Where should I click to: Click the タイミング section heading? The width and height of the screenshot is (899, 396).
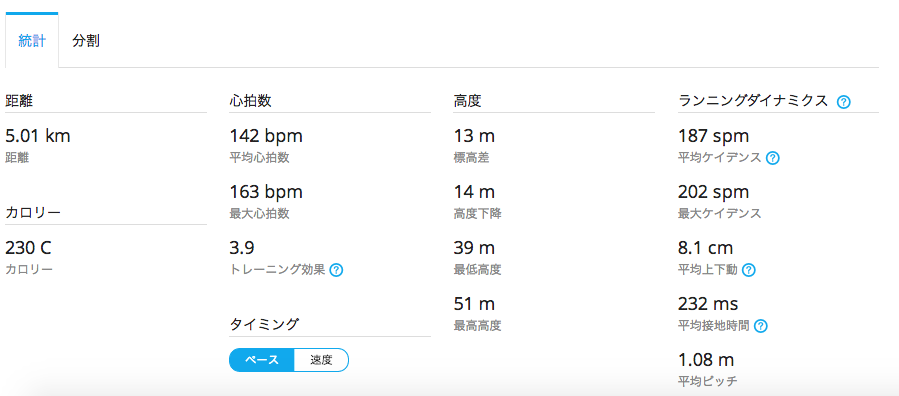click(264, 324)
